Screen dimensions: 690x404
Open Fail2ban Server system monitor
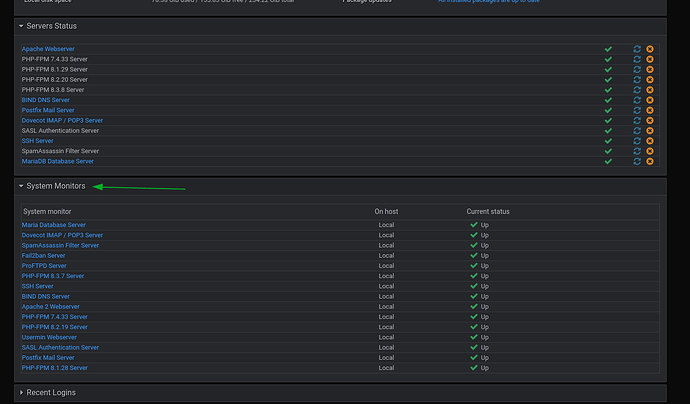(x=44, y=255)
